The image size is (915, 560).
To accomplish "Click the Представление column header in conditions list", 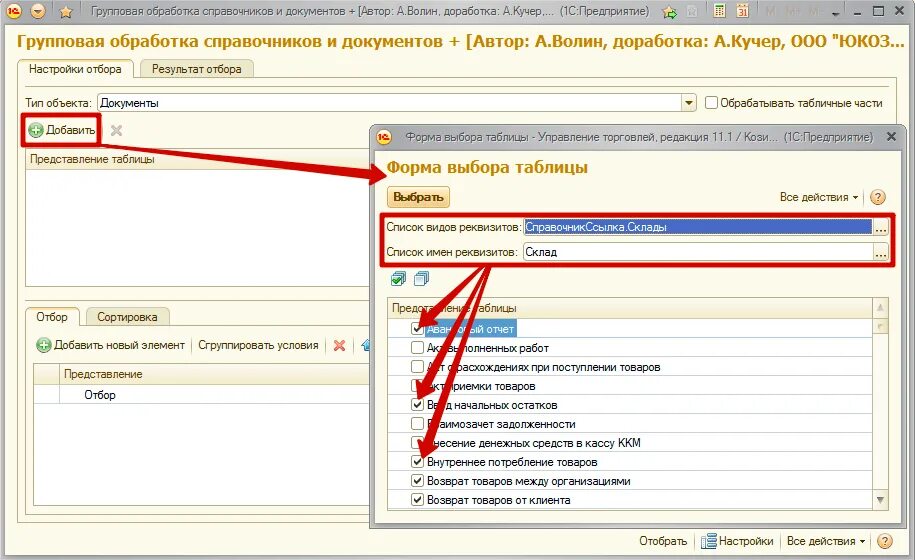I will click(x=215, y=374).
